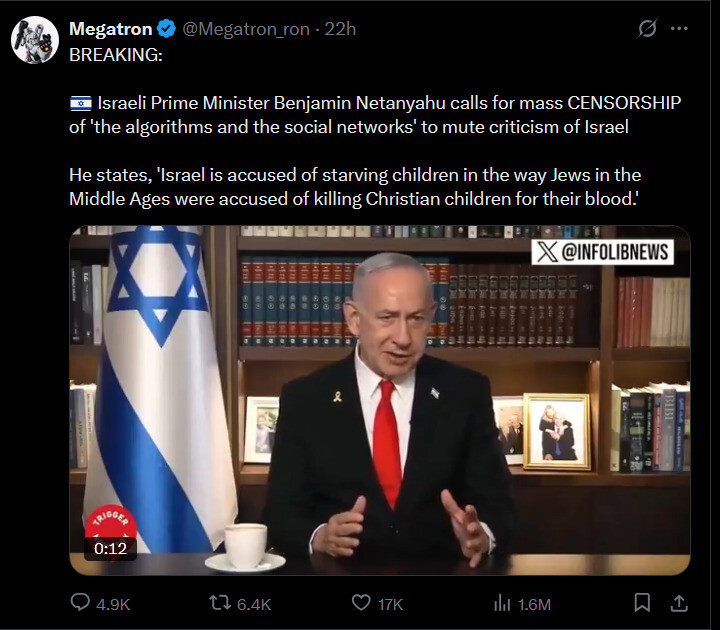
Task: Click the @INFOLIBNEWS watermark
Action: click(x=602, y=252)
